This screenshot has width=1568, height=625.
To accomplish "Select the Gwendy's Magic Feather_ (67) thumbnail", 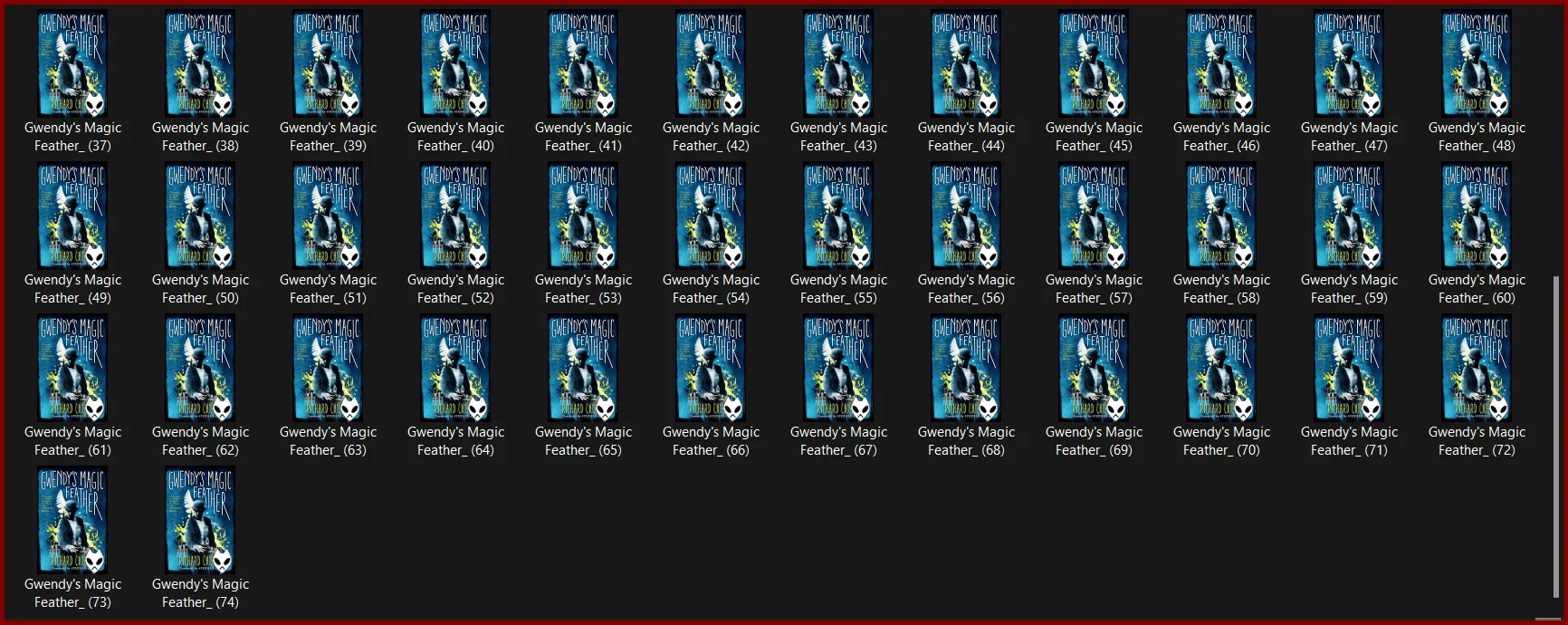I will coord(838,368).
